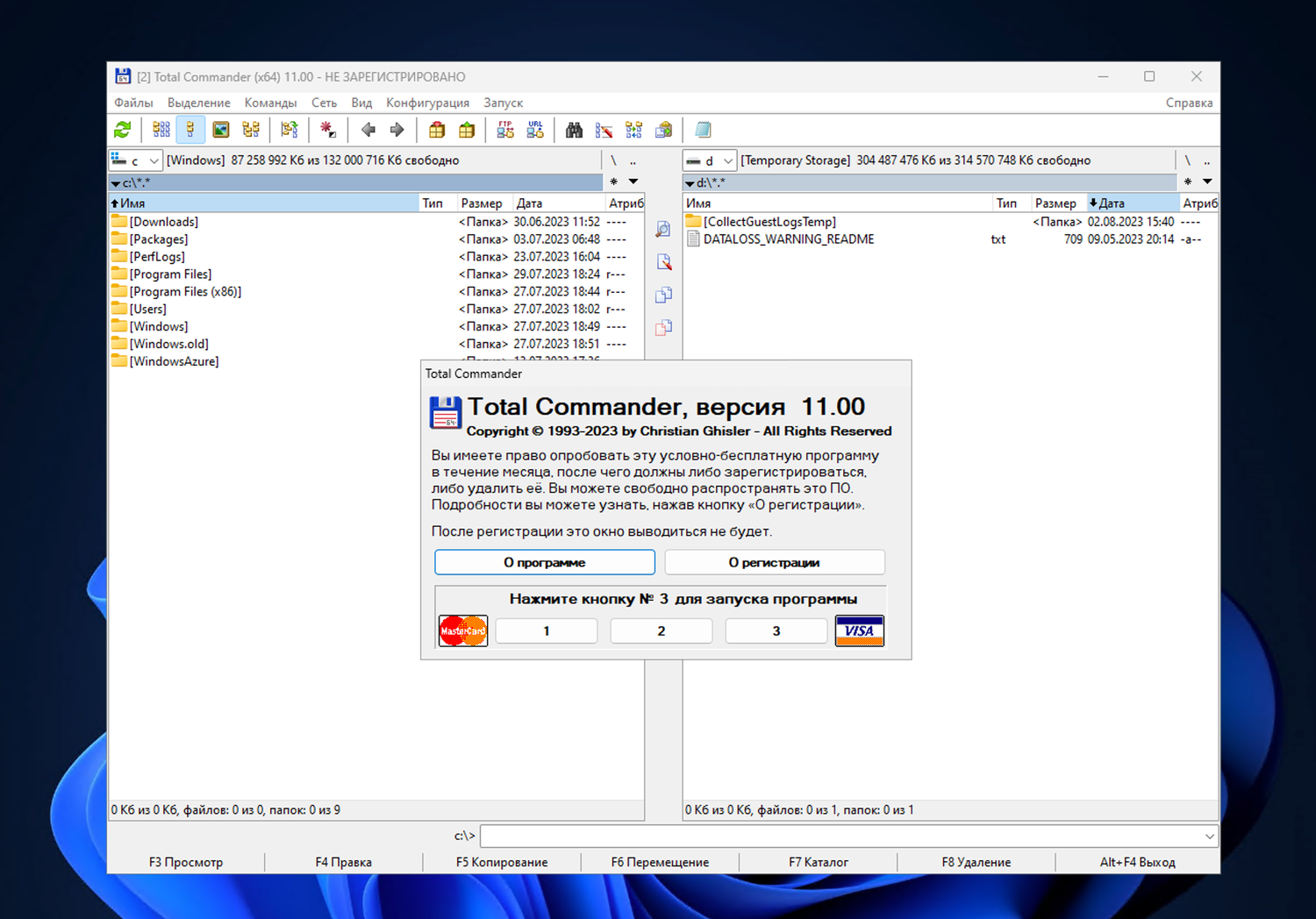Click the copy names to clipboard icon

tap(664, 130)
